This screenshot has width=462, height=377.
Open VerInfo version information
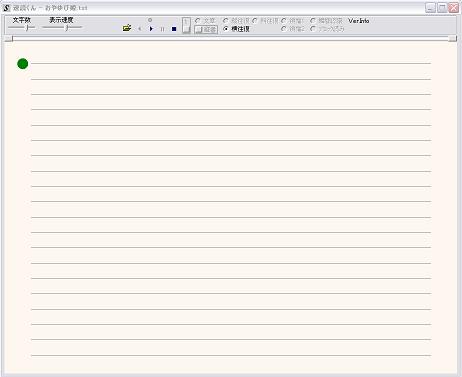(359, 21)
